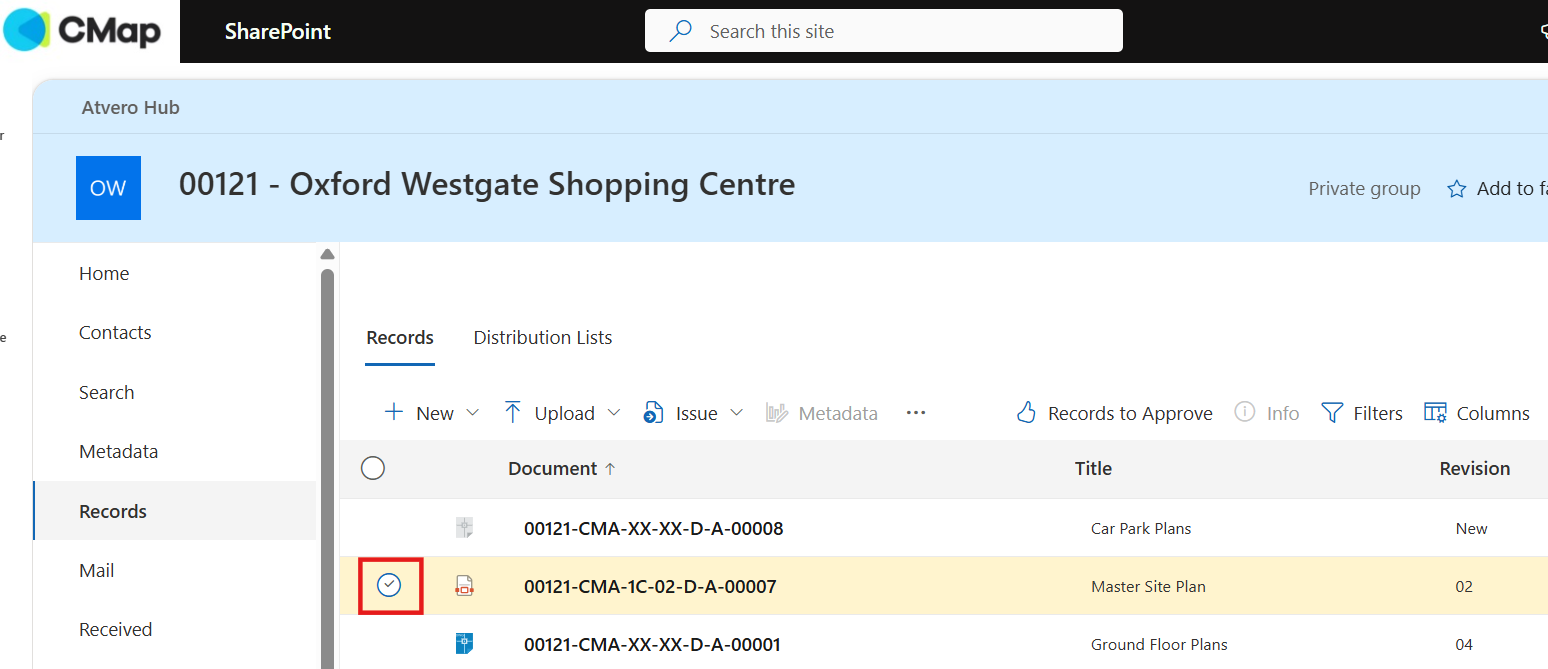The width and height of the screenshot is (1548, 669).
Task: Click the Metadata chart icon
Action: point(777,413)
